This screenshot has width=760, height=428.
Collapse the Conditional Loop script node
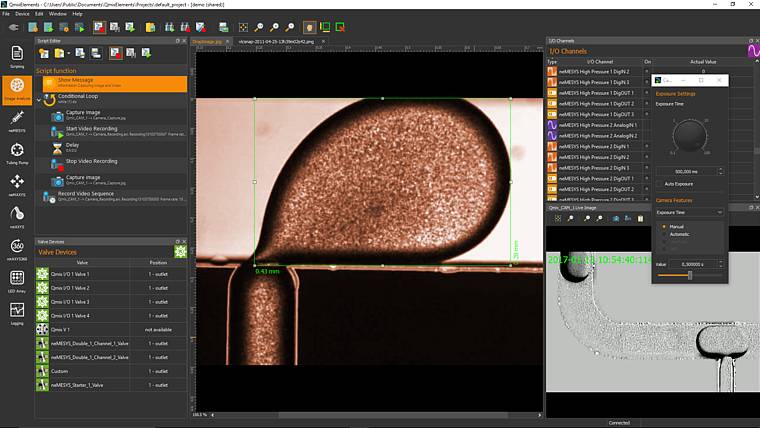pyautogui.click(x=39, y=100)
